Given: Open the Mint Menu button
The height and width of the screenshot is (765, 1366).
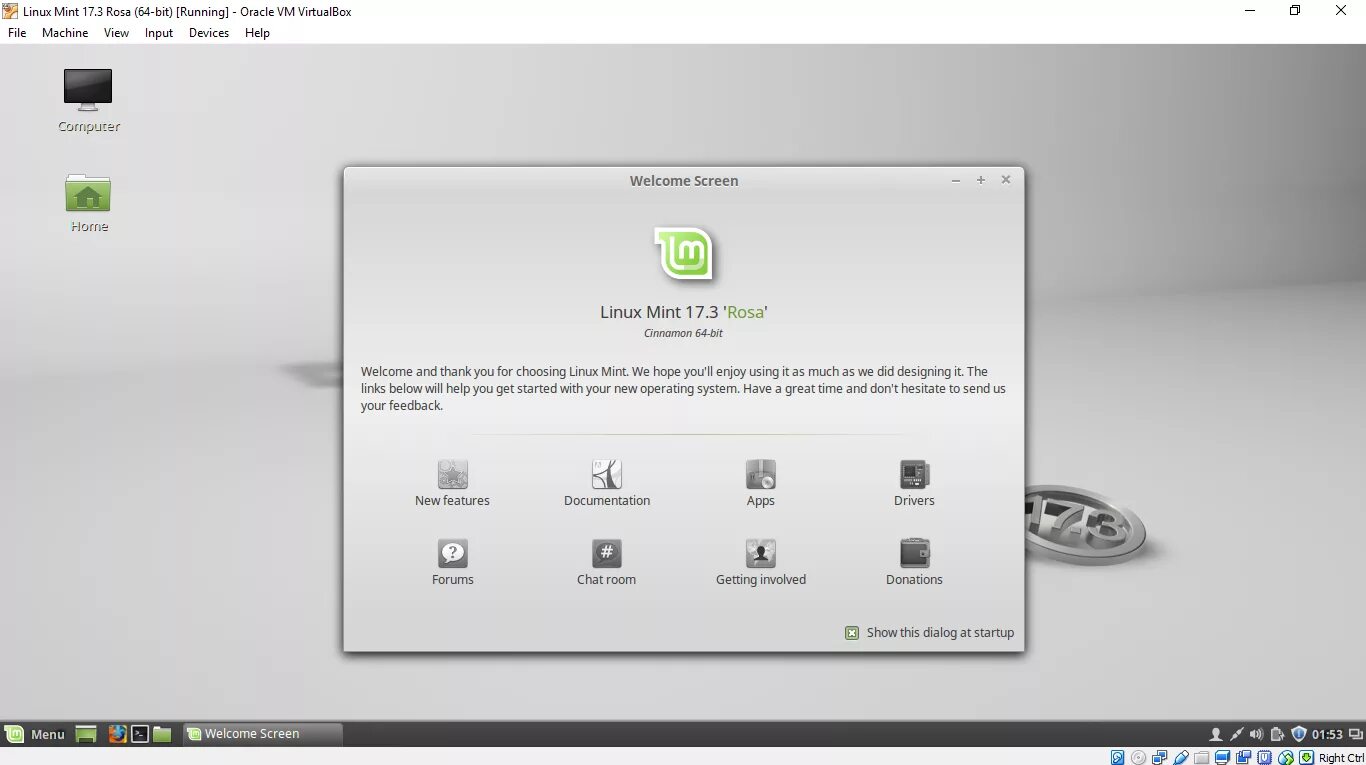Looking at the screenshot, I should coord(35,734).
